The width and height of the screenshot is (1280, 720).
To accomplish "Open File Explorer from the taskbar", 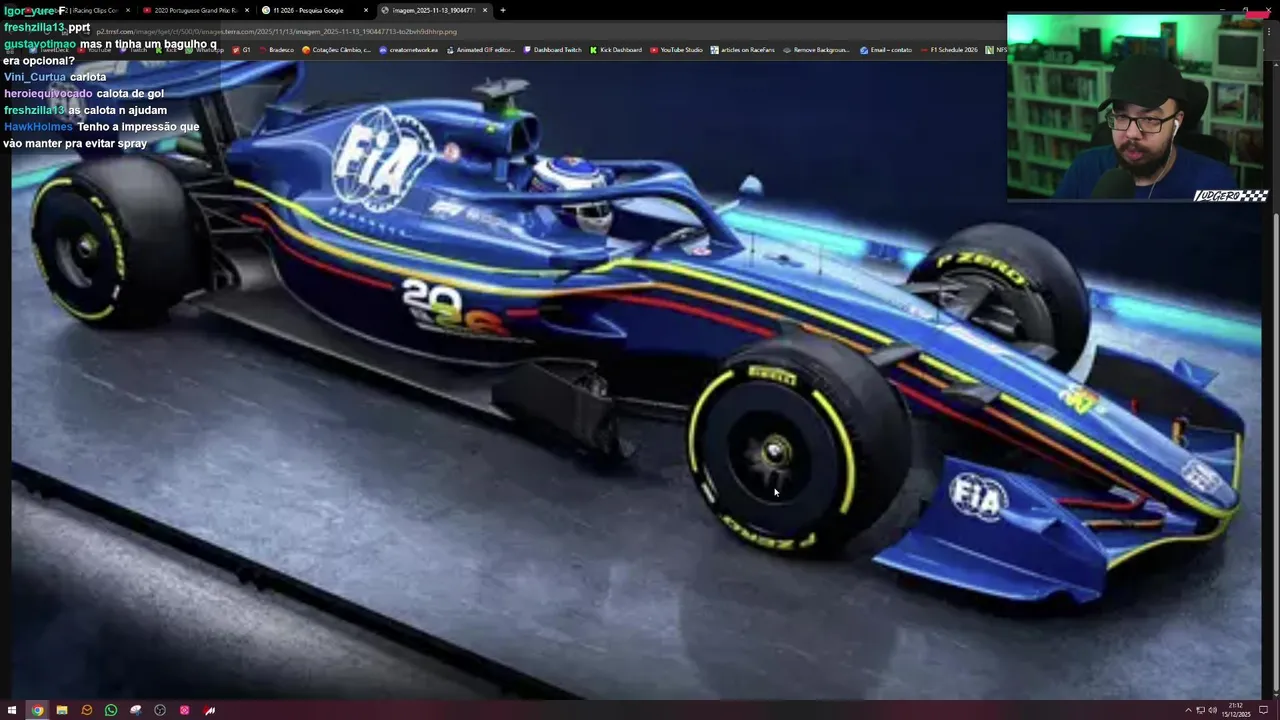I will [62, 710].
